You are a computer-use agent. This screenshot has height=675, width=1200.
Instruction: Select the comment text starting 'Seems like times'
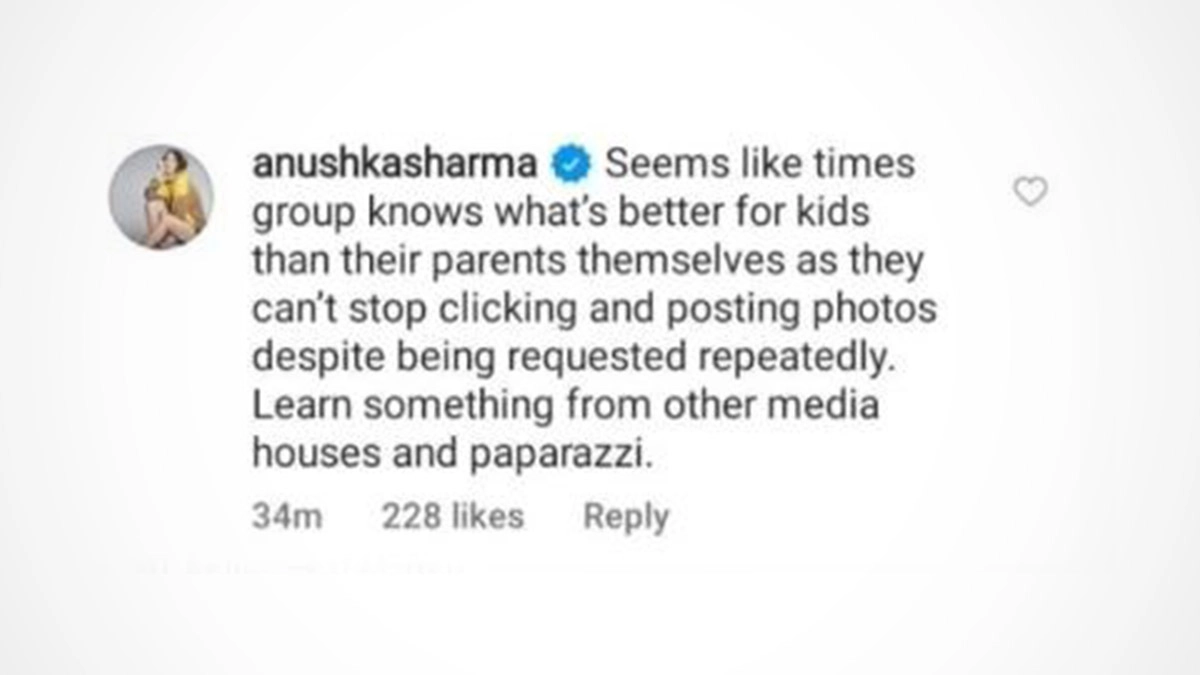pyautogui.click(x=594, y=310)
